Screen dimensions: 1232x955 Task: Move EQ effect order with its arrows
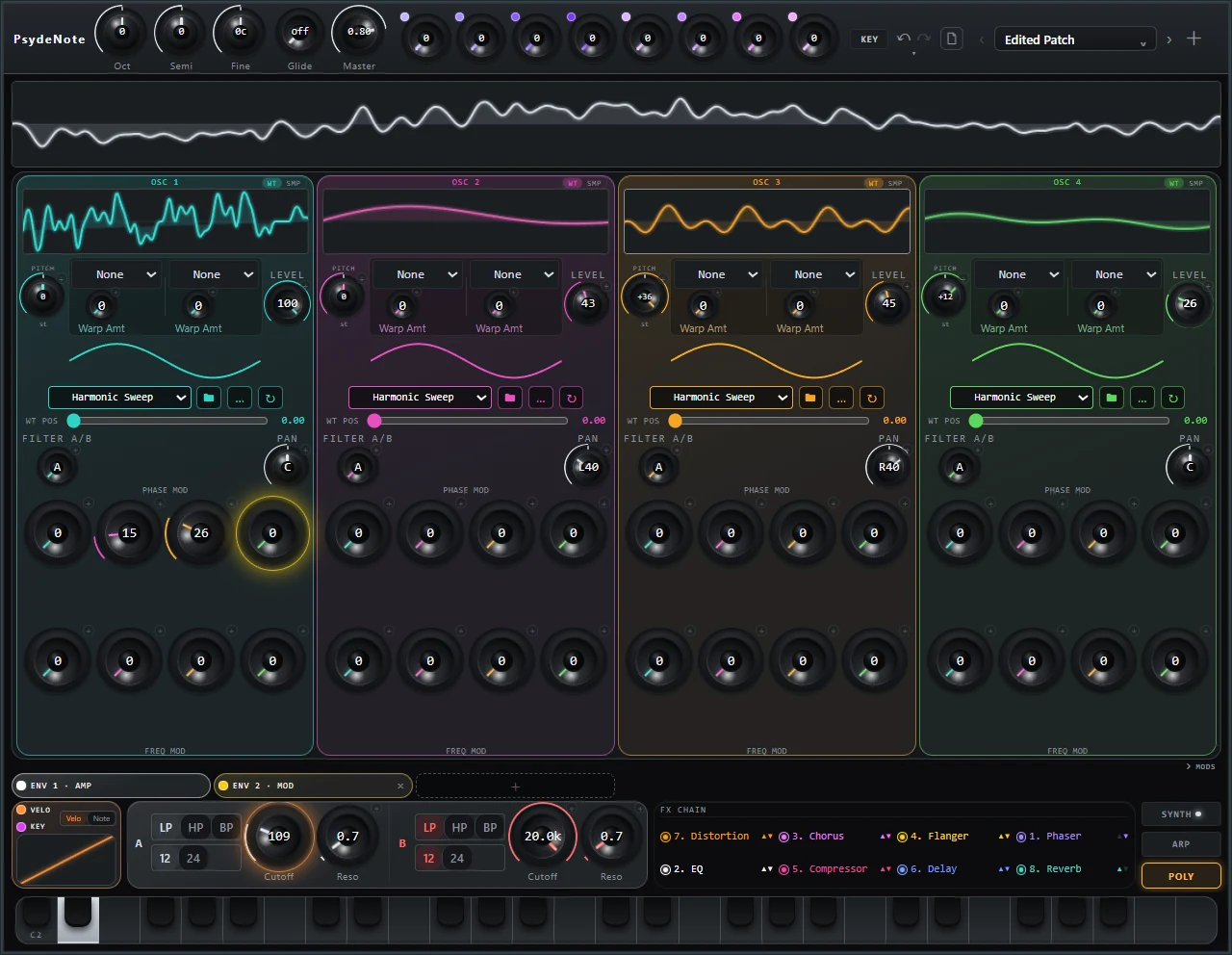pos(767,869)
